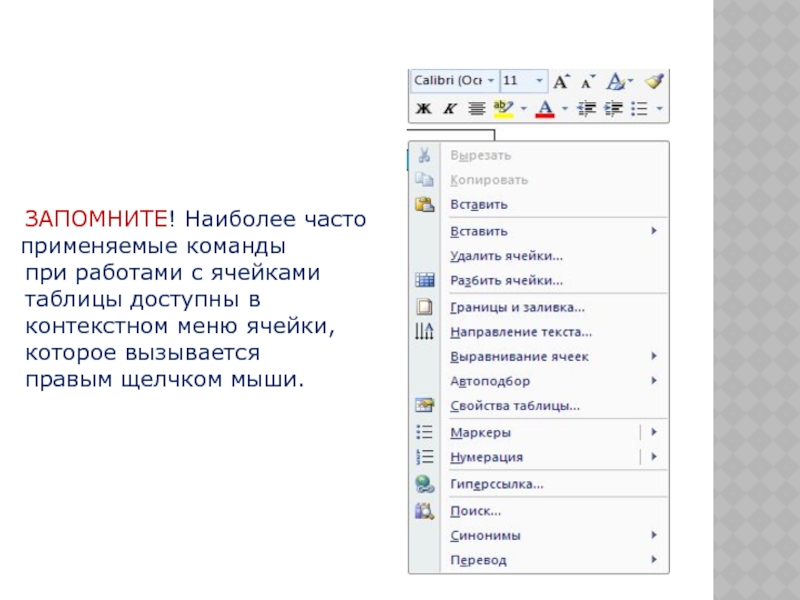Select 'Границы и заливка...' menu entry
The width and height of the screenshot is (800, 600).
(517, 308)
